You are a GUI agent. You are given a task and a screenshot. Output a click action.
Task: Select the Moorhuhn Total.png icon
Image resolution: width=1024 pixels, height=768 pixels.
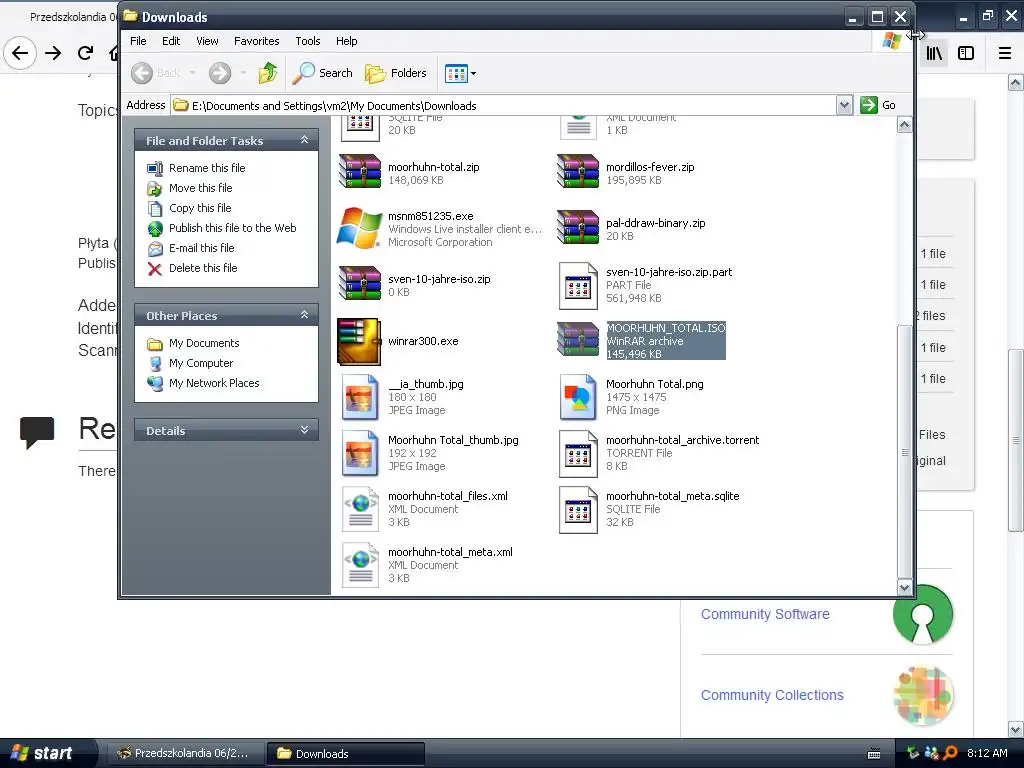[578, 397]
